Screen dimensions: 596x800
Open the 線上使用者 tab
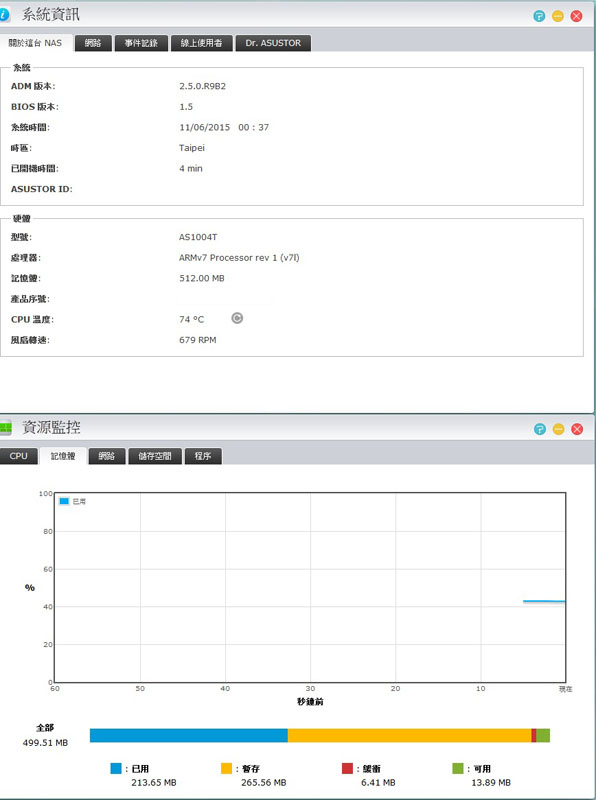click(x=202, y=43)
